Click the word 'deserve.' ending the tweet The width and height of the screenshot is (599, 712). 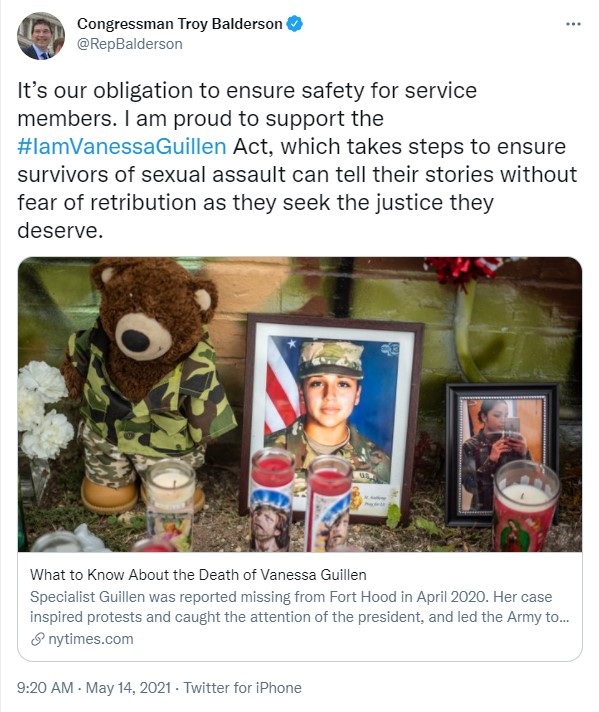click(x=60, y=231)
